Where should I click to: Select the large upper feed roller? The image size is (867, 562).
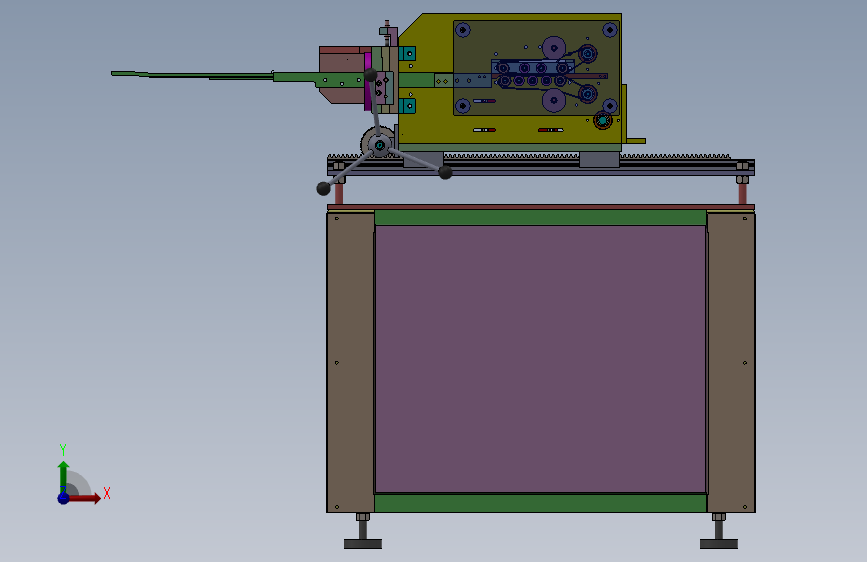pos(553,48)
